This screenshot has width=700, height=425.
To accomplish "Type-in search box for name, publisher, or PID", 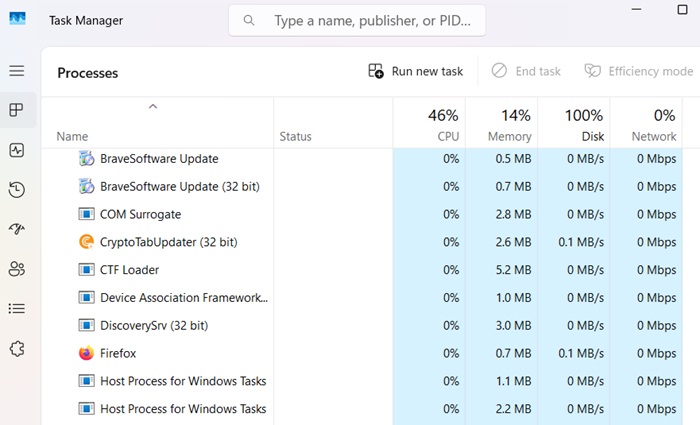I will point(357,21).
